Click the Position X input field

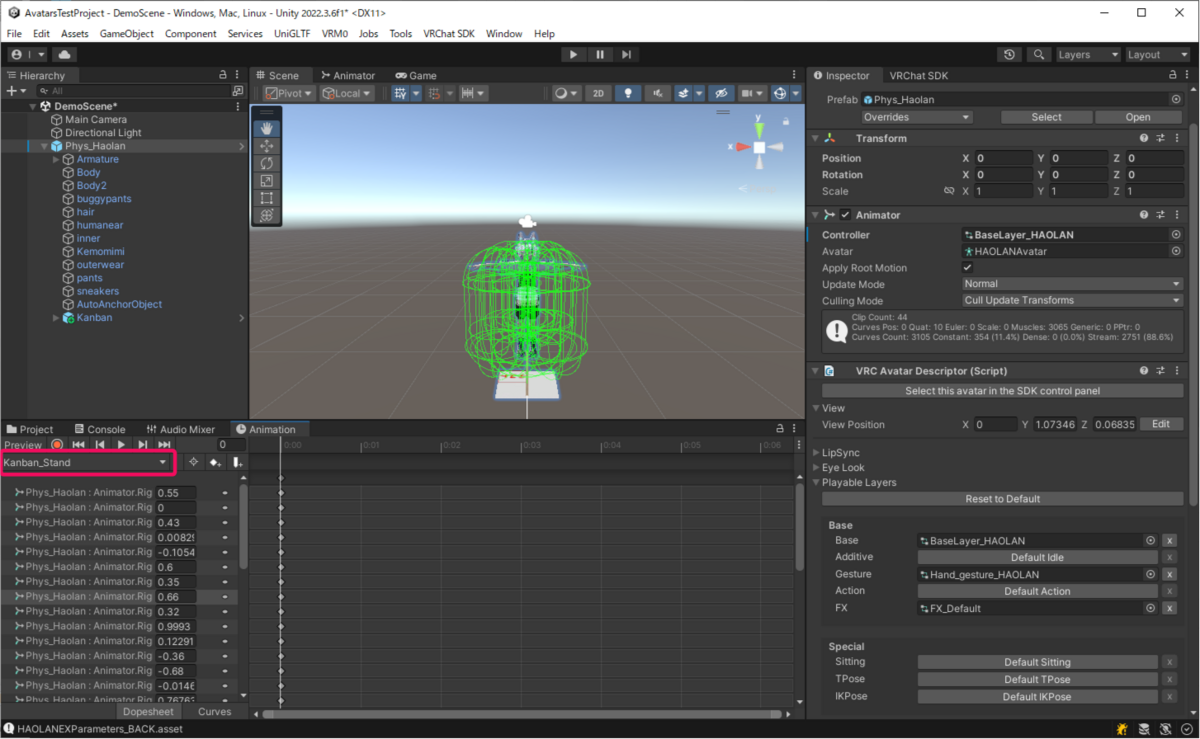pos(1003,158)
